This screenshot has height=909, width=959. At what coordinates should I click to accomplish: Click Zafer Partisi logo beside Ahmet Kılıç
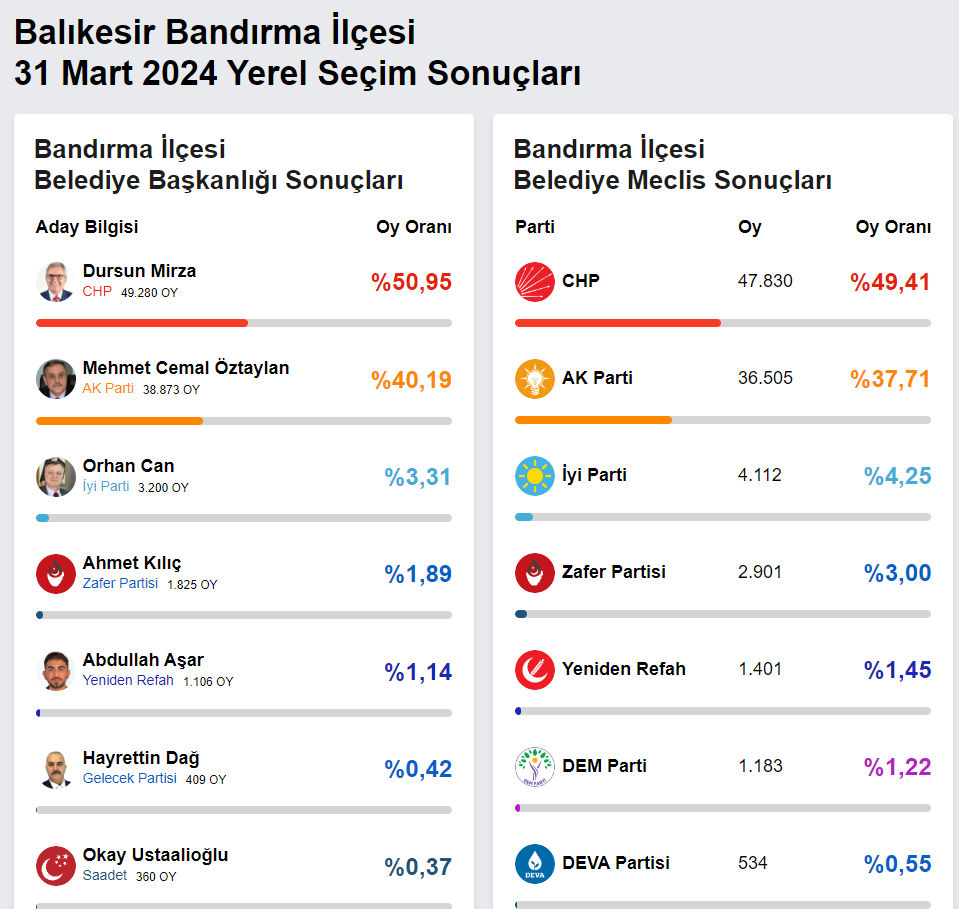coord(56,574)
